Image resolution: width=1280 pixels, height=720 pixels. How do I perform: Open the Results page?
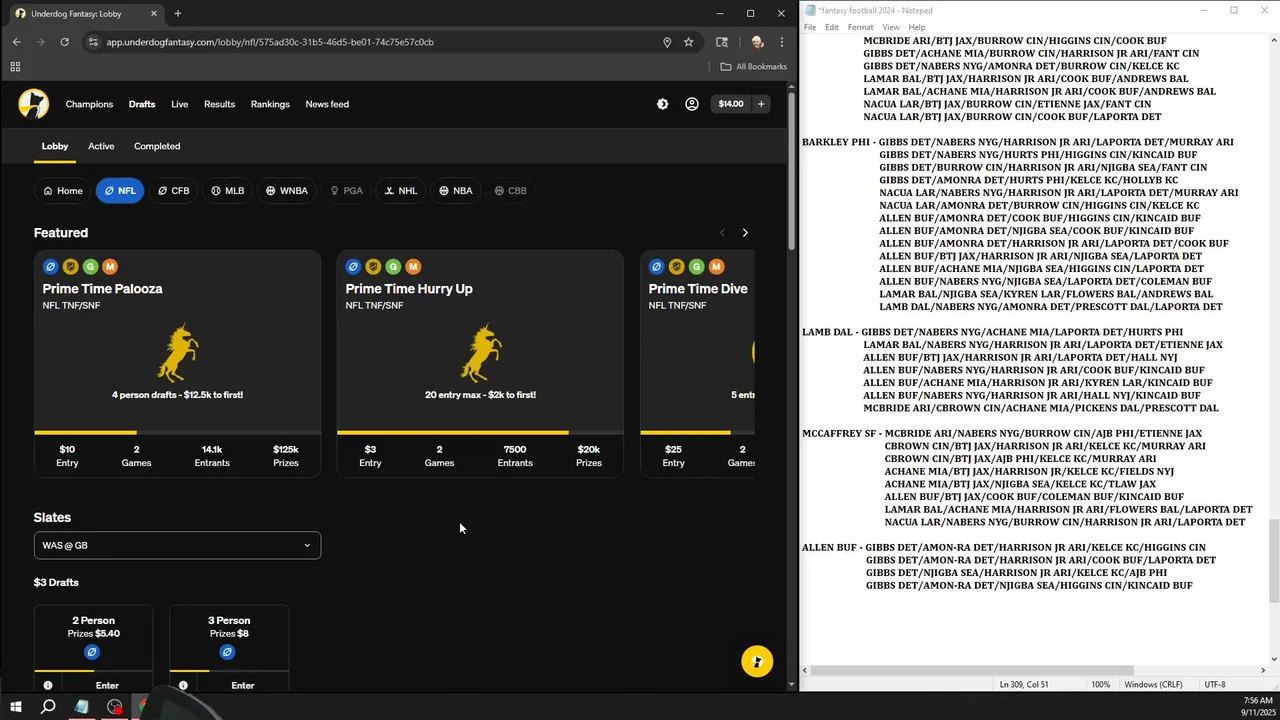click(x=219, y=104)
